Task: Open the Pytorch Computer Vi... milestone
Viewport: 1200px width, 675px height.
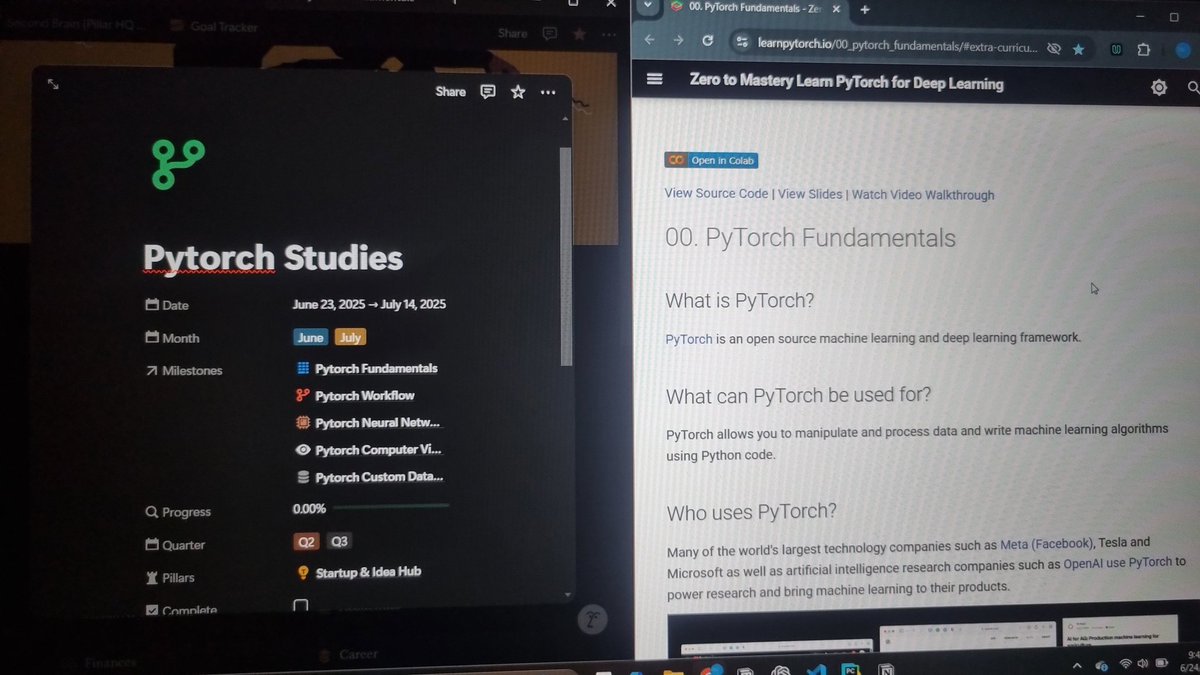Action: [x=369, y=450]
